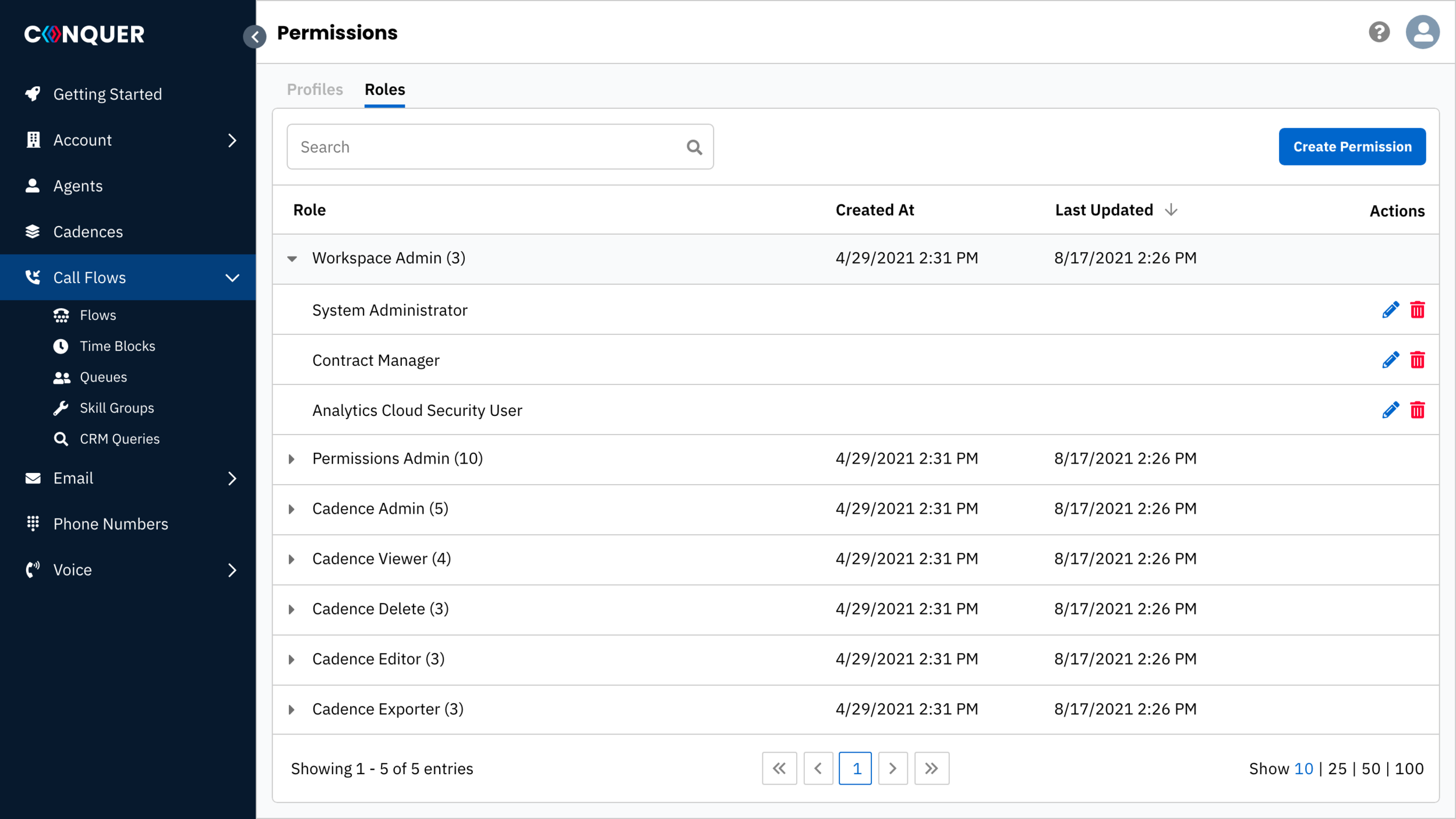Delete the Contract Manager role
The image size is (1456, 819).
click(x=1418, y=360)
